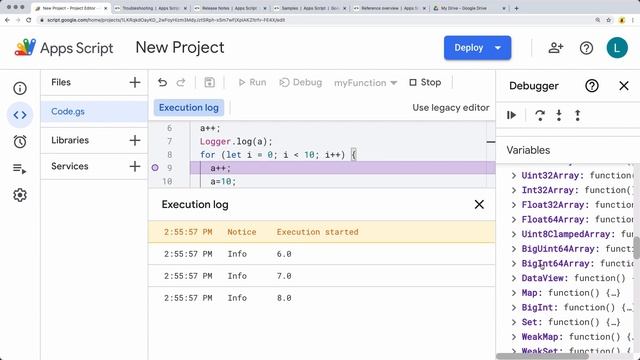
Task: Resume execution in the Debugger
Action: click(511, 115)
